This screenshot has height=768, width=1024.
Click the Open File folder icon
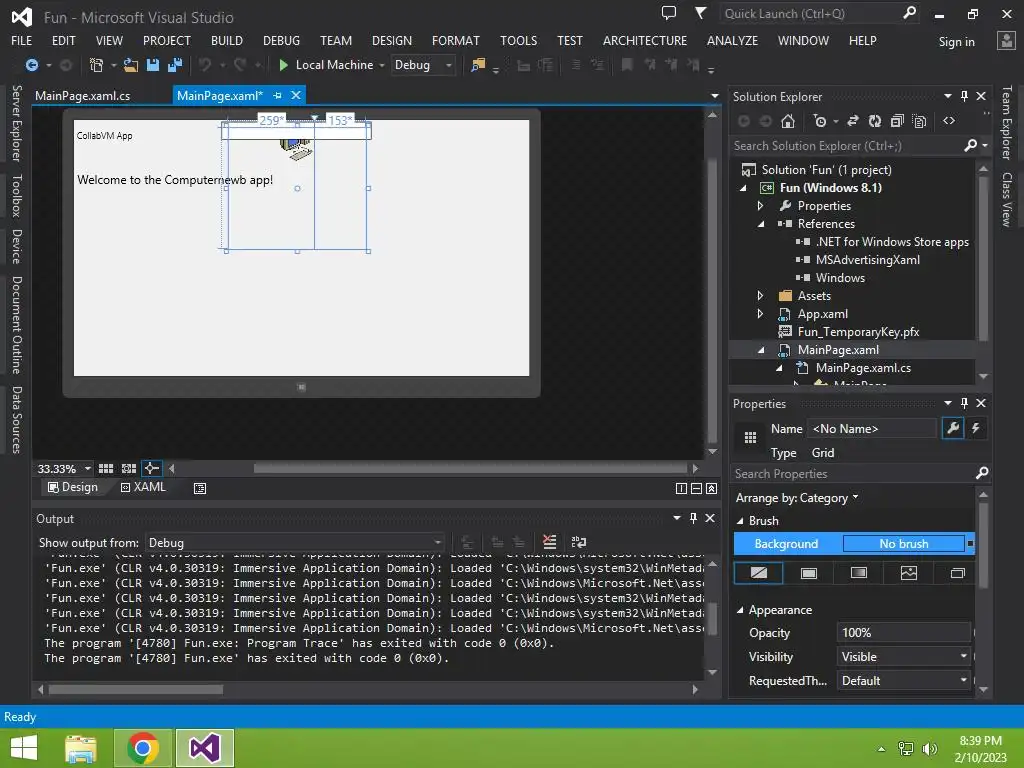tap(131, 65)
